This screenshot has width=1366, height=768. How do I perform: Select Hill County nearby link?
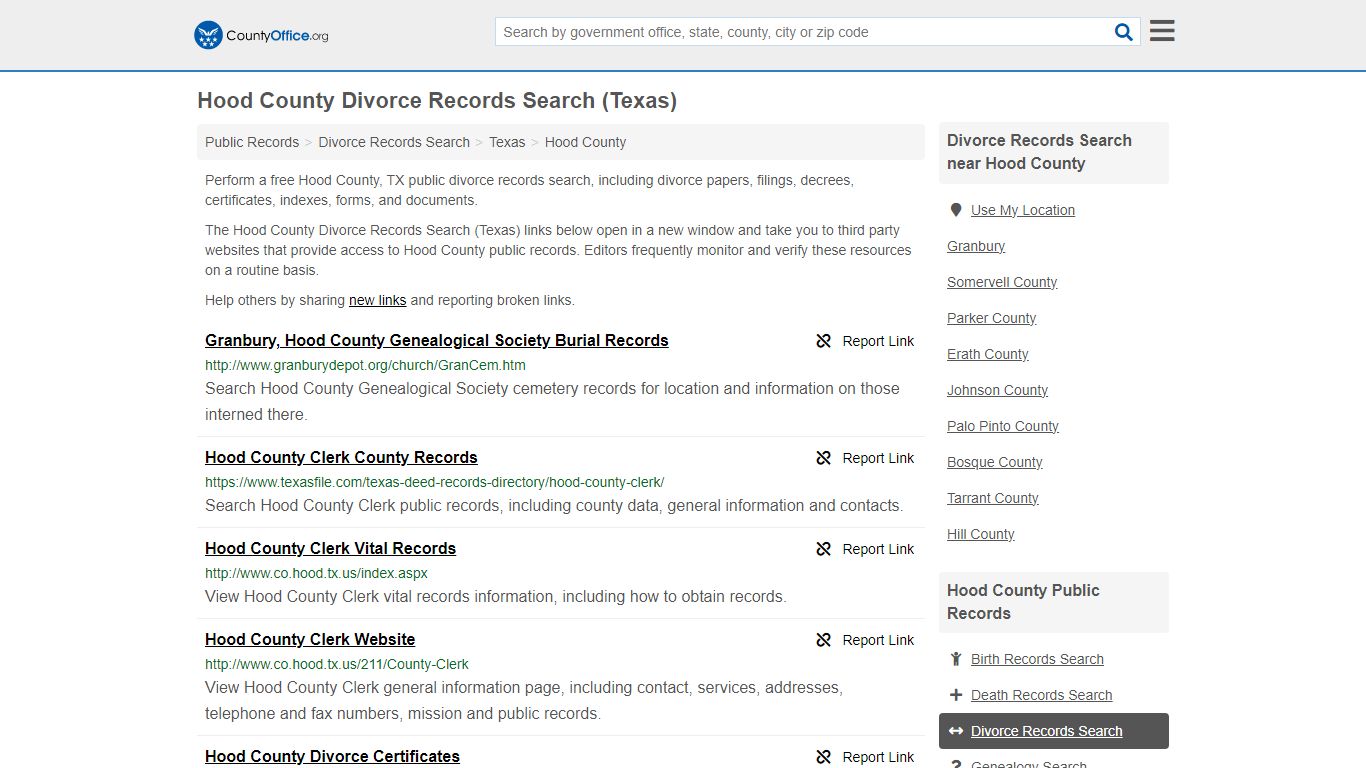pos(980,534)
